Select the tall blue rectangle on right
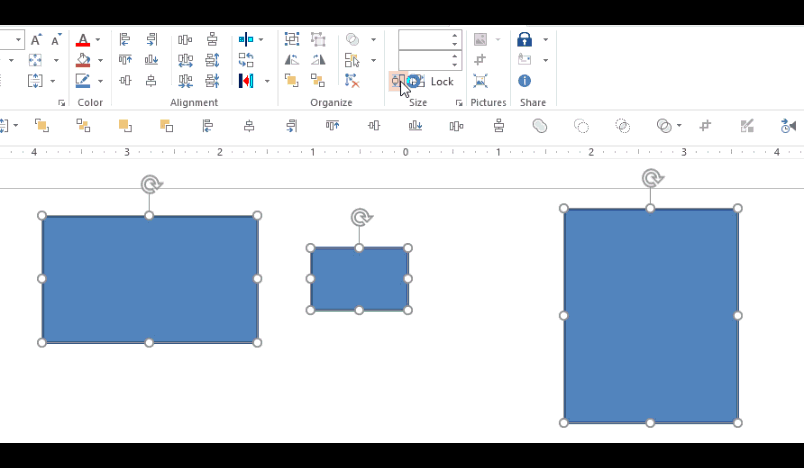Viewport: 804px width, 468px height. pos(650,315)
